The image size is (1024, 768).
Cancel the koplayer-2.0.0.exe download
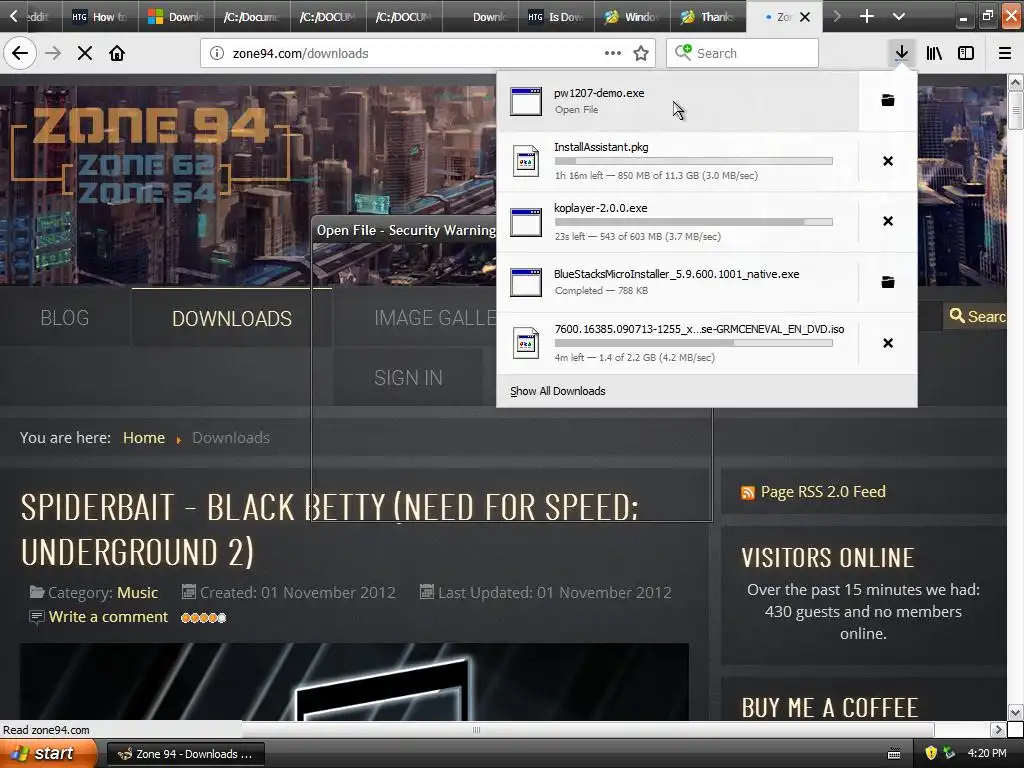(x=888, y=221)
